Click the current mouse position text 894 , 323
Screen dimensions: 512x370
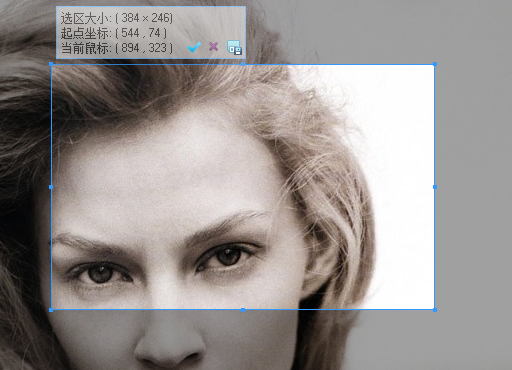pyautogui.click(x=144, y=48)
